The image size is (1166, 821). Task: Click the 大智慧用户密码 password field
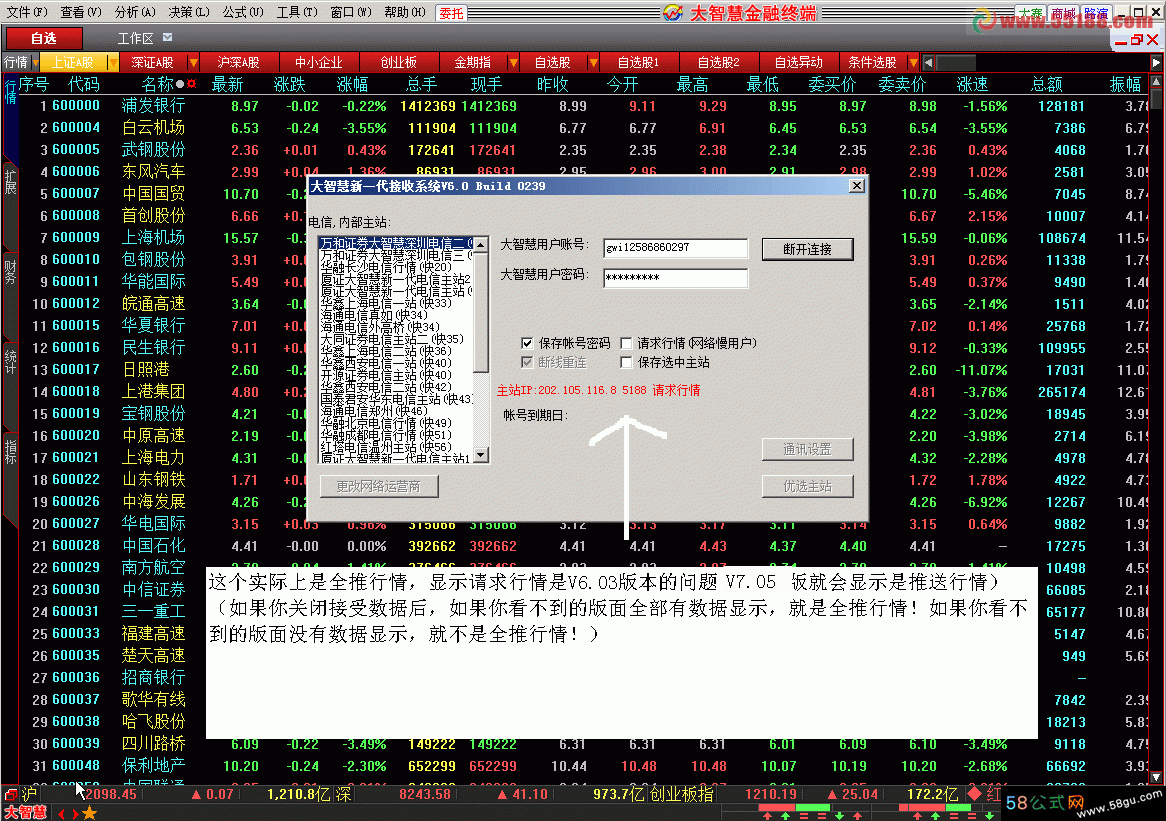coord(675,277)
